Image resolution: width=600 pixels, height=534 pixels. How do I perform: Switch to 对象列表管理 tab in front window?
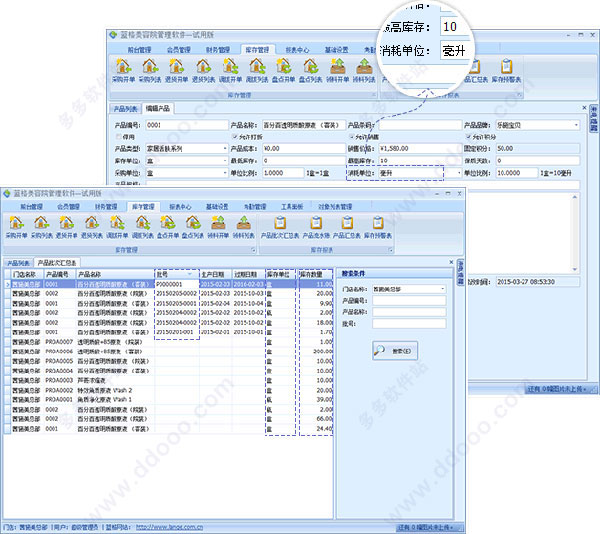(x=335, y=207)
